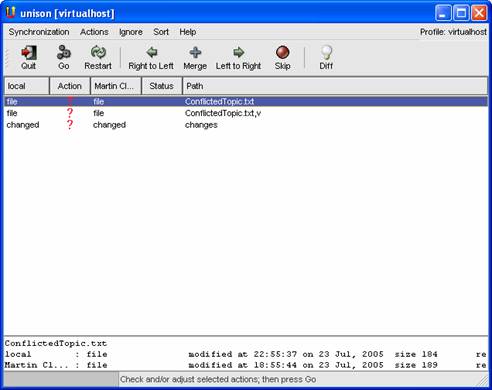Click the Status column header

tap(162, 86)
